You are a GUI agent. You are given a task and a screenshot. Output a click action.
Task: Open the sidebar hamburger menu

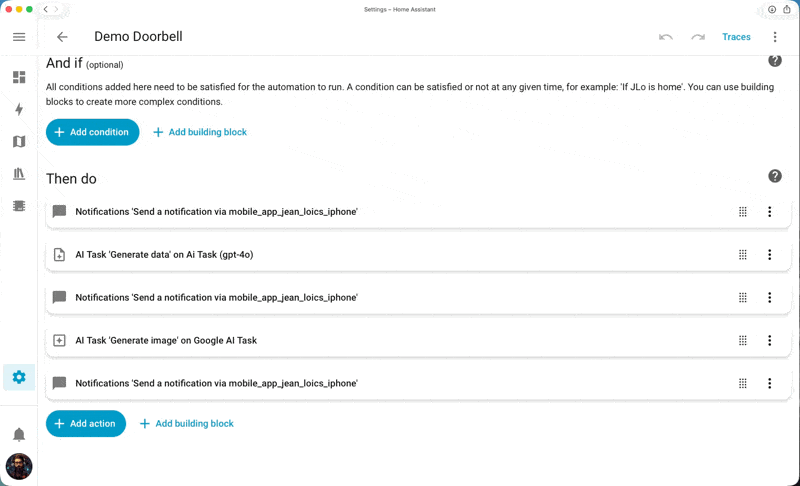(19, 37)
